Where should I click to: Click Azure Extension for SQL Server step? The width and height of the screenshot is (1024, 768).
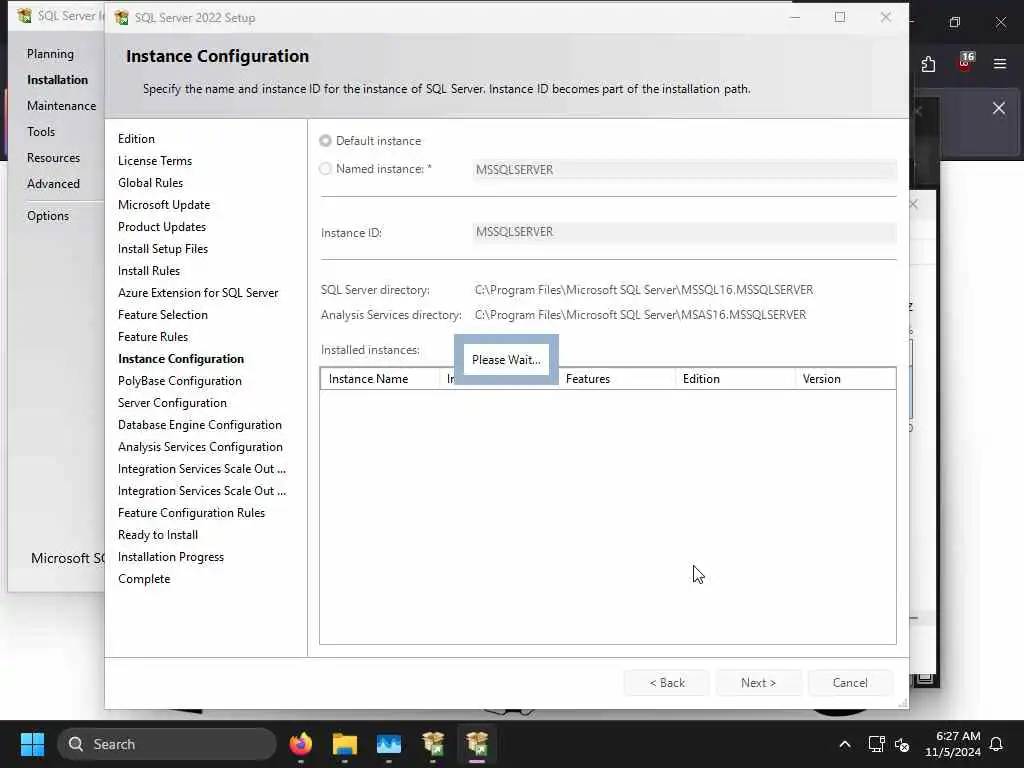(198, 293)
